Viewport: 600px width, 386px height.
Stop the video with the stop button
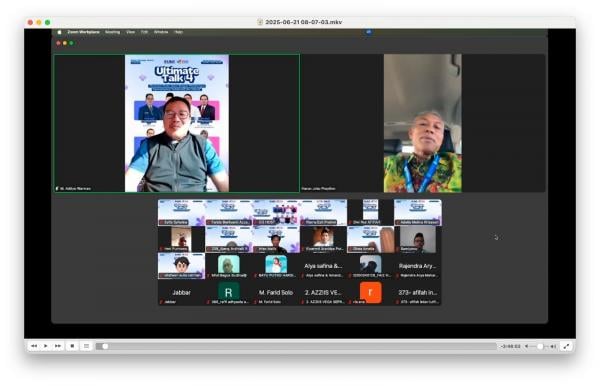(x=72, y=346)
